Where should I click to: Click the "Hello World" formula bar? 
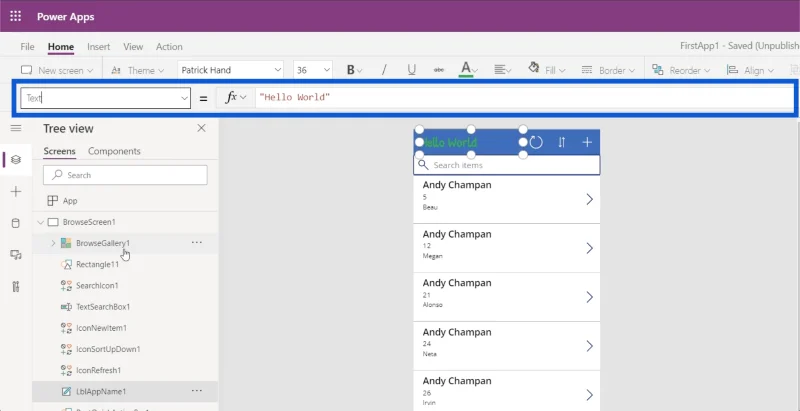[524, 97]
